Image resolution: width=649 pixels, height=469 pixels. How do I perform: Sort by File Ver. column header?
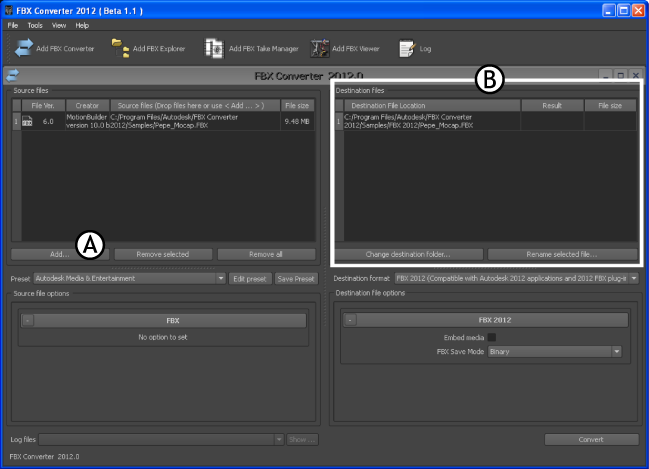43,106
